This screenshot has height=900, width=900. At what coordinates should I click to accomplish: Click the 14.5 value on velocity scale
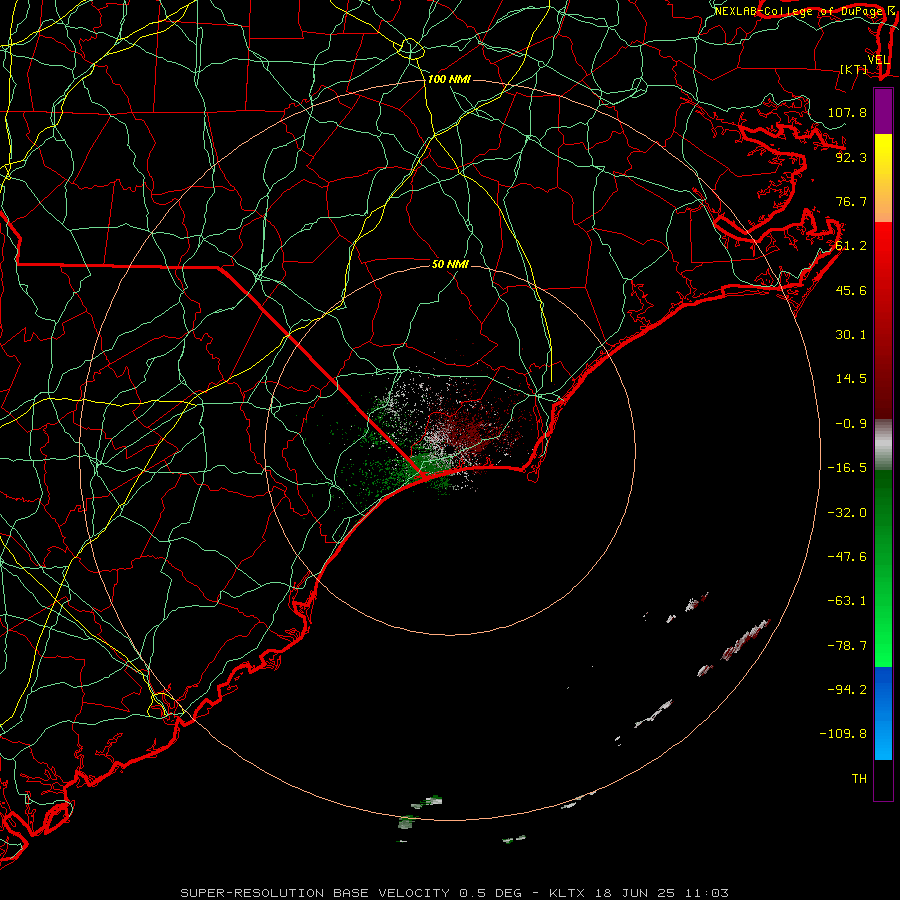tap(851, 379)
